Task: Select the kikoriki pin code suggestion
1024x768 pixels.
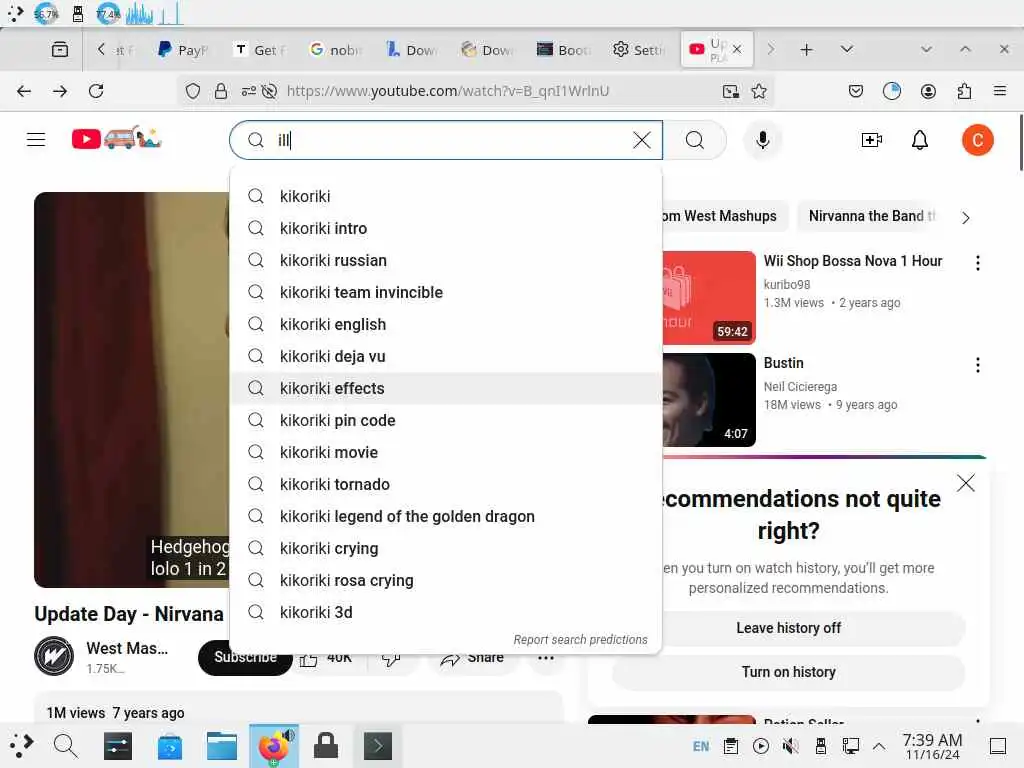Action: click(x=446, y=420)
